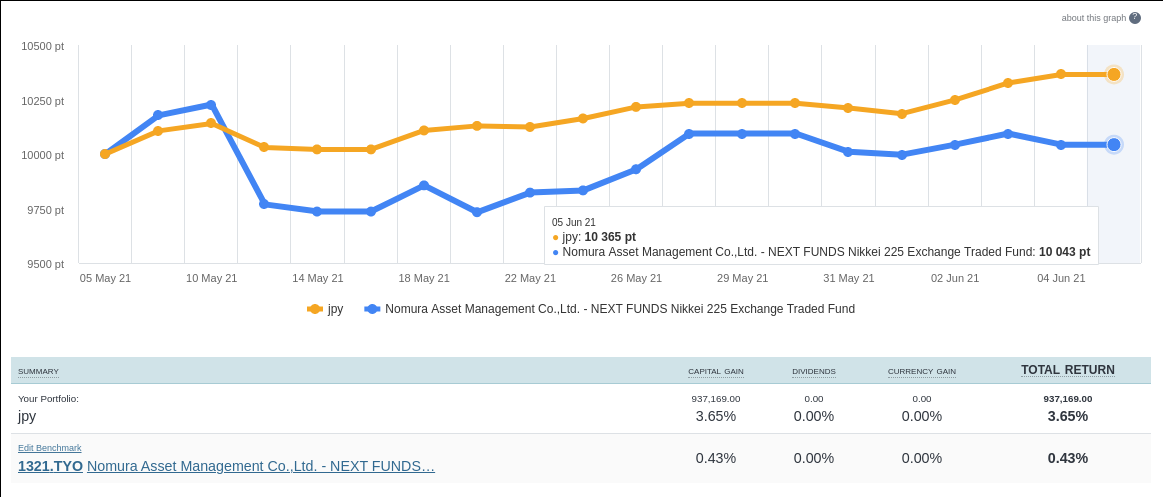Viewport: 1163px width, 497px height.
Task: Select the blue data point at 10 May 21
Action: (211, 105)
